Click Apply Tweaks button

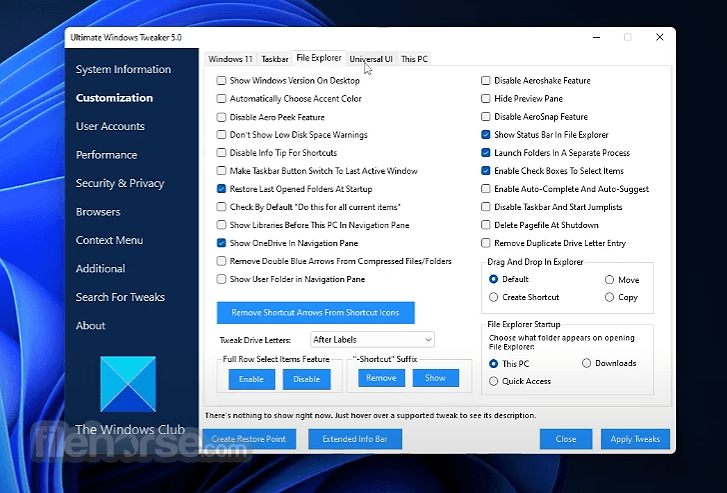[635, 439]
